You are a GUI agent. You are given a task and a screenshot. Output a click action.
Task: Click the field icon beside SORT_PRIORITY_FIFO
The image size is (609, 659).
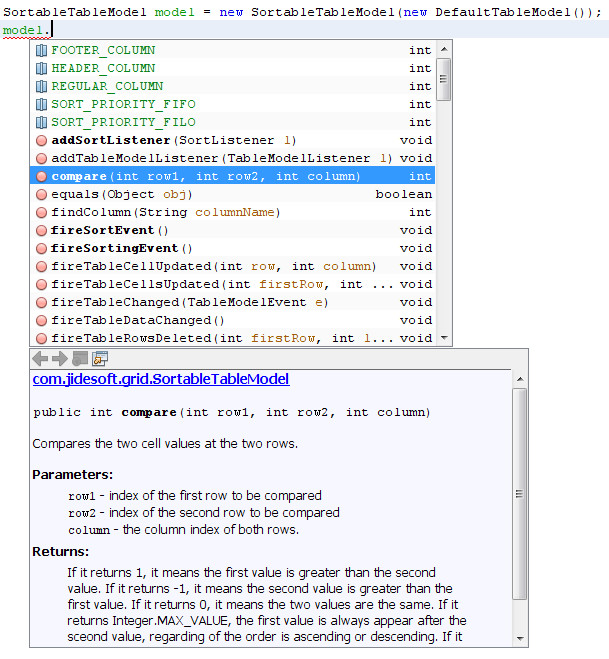(x=41, y=104)
